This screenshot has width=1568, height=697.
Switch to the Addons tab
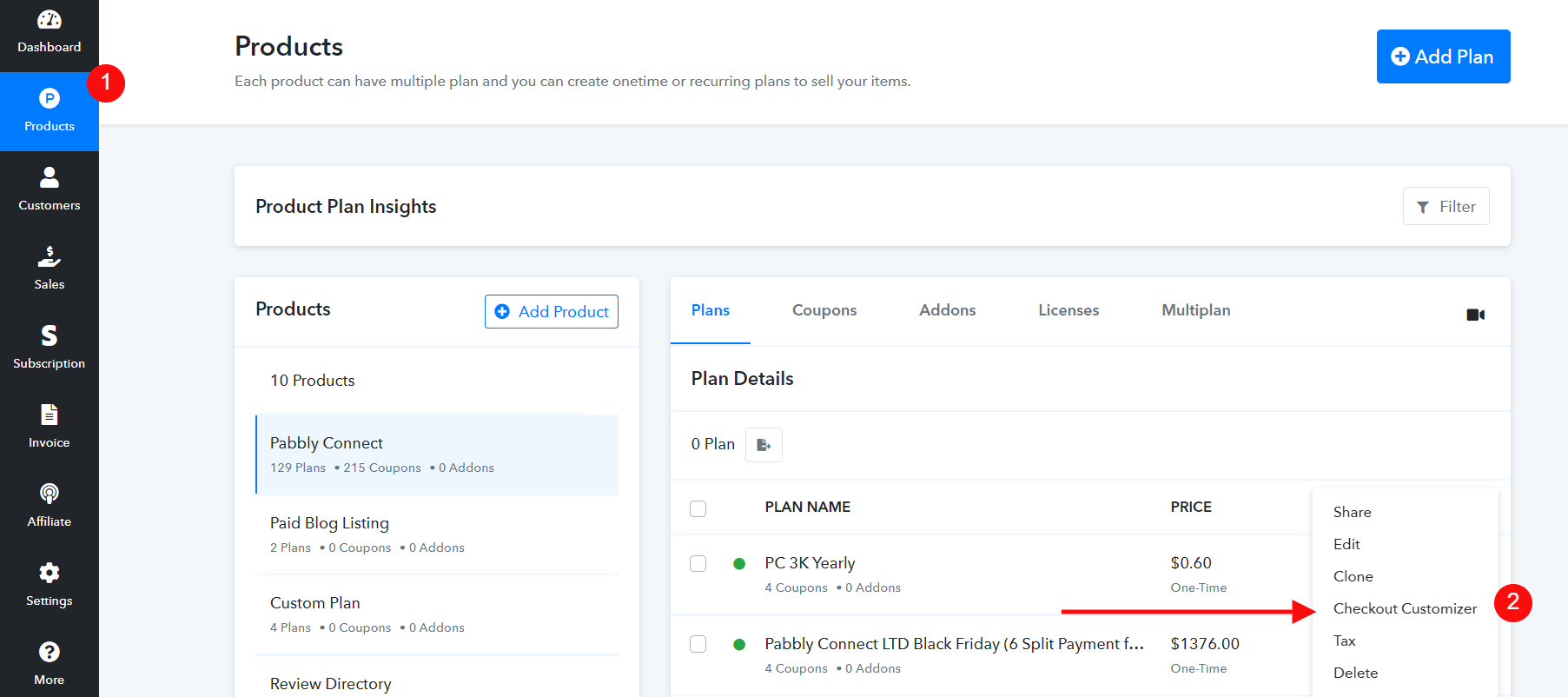pos(948,310)
